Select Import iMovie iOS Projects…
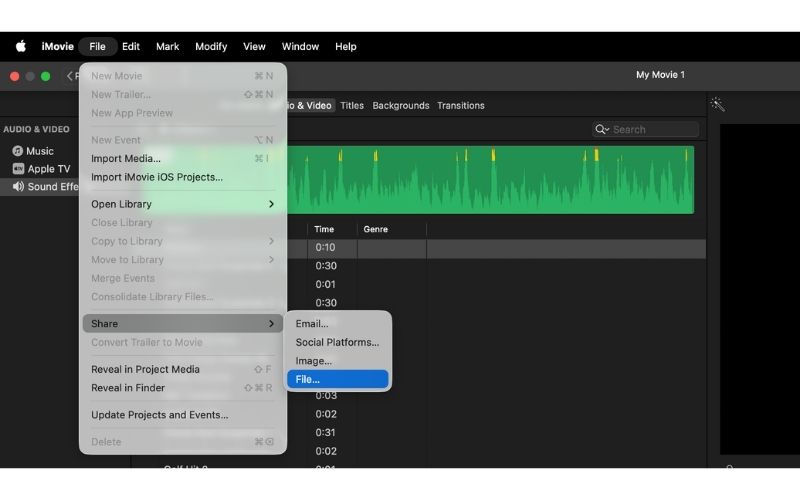Viewport: 800px width, 500px height. (x=183, y=177)
